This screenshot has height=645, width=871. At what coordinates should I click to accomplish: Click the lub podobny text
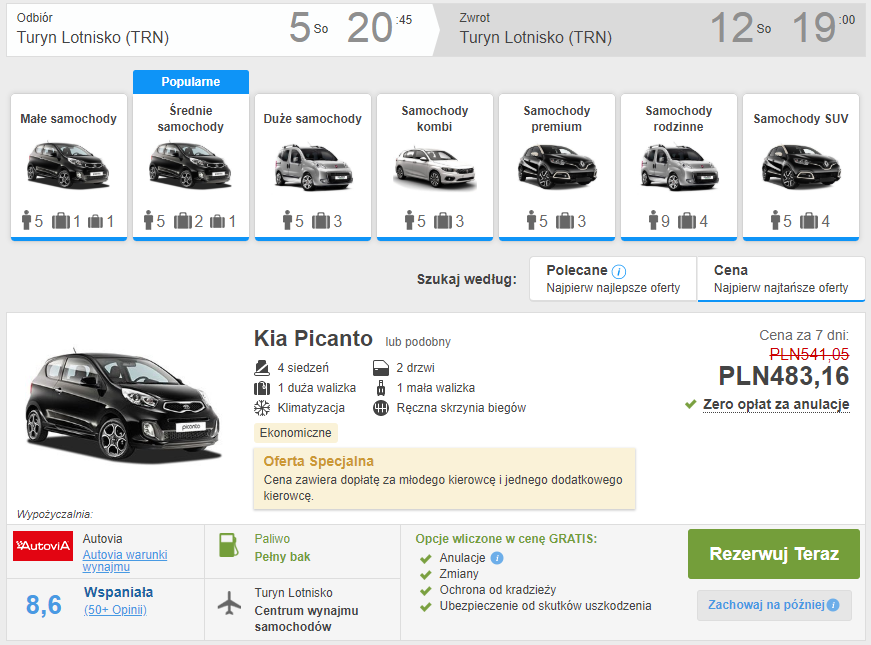pyautogui.click(x=418, y=342)
